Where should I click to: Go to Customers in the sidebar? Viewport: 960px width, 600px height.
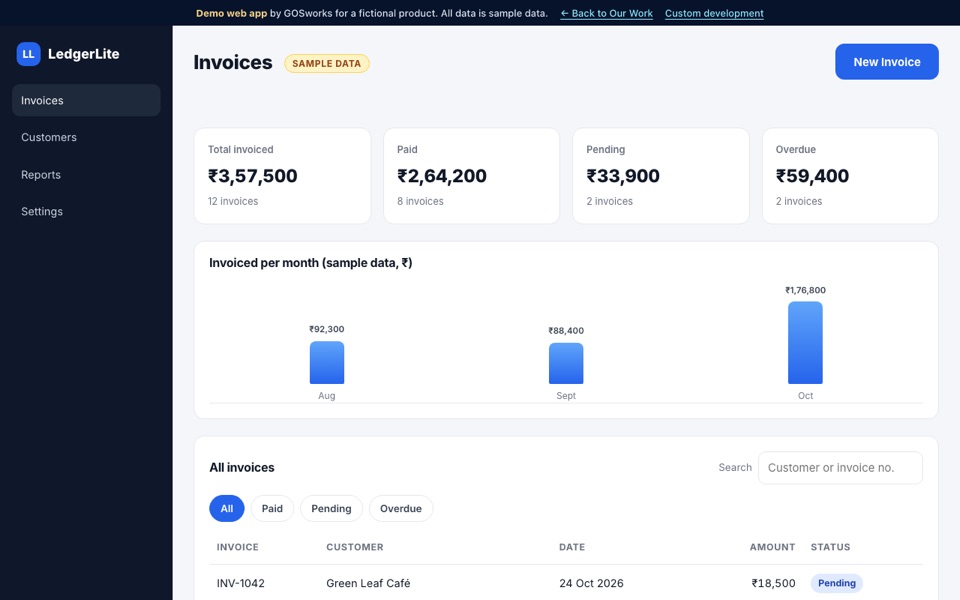point(86,137)
